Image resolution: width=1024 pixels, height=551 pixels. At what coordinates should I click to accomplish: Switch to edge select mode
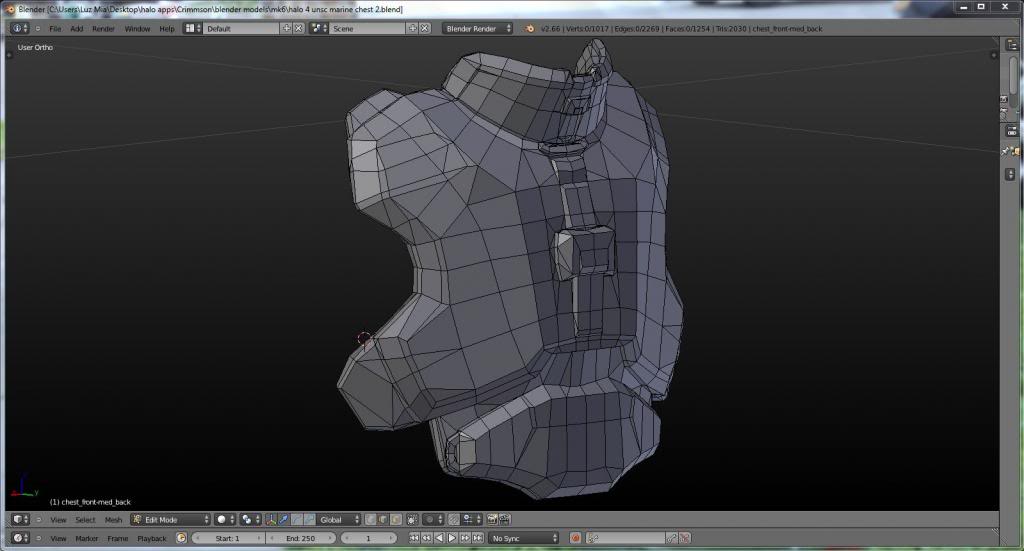(x=383, y=520)
